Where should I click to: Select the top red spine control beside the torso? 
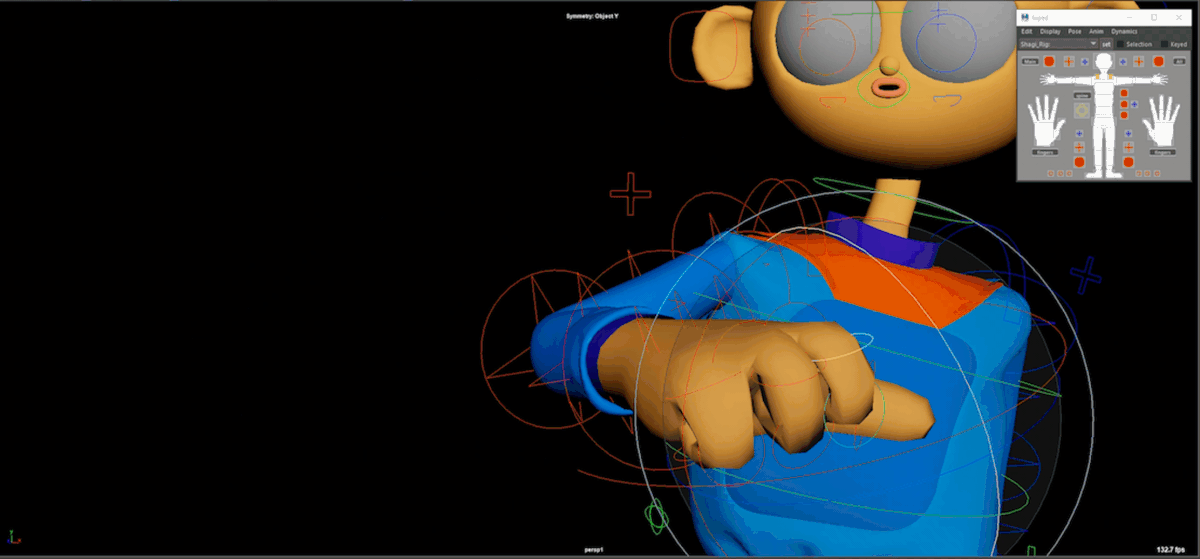[1124, 93]
